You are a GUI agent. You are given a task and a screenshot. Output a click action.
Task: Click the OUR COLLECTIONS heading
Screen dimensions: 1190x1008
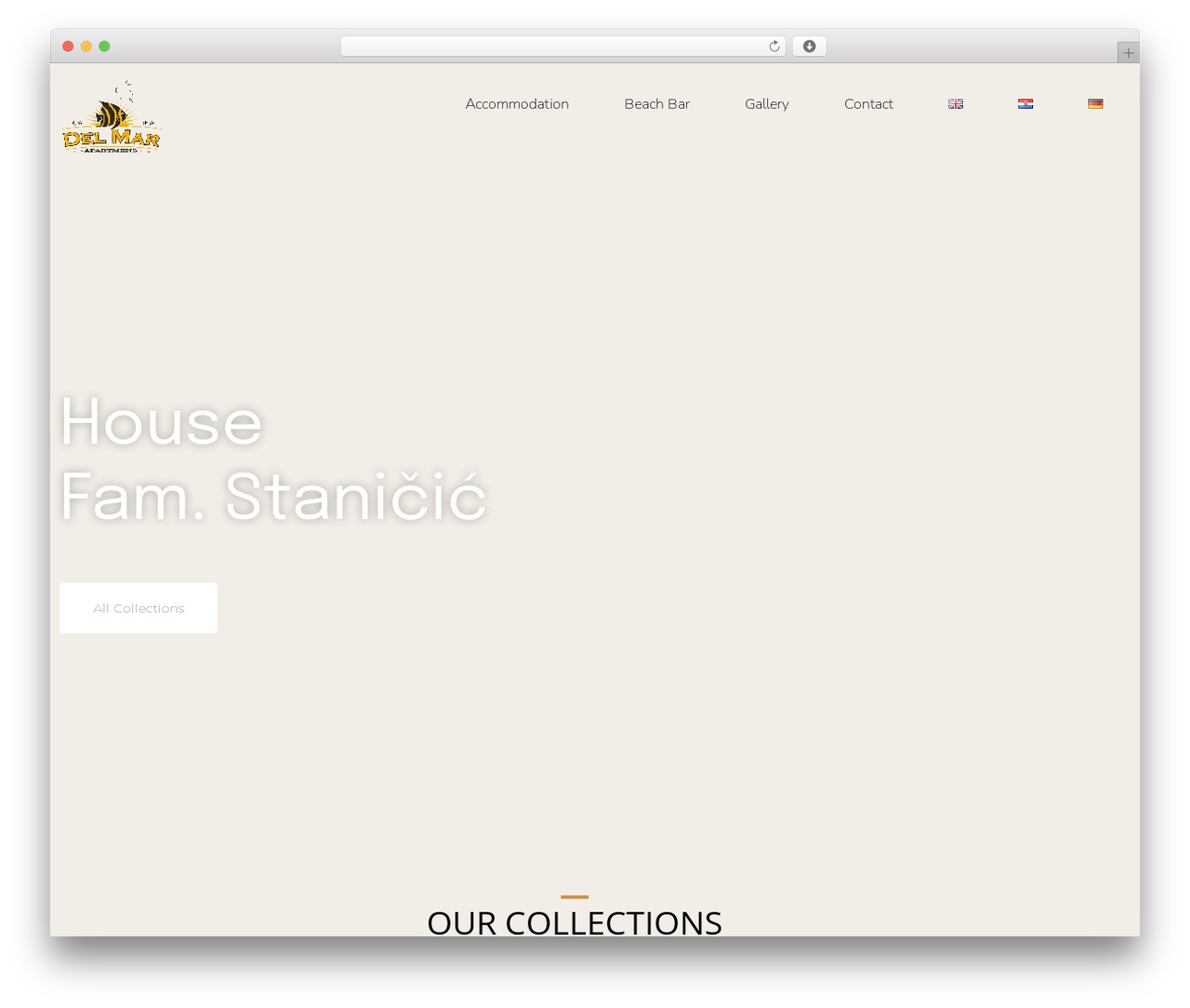pos(575,922)
